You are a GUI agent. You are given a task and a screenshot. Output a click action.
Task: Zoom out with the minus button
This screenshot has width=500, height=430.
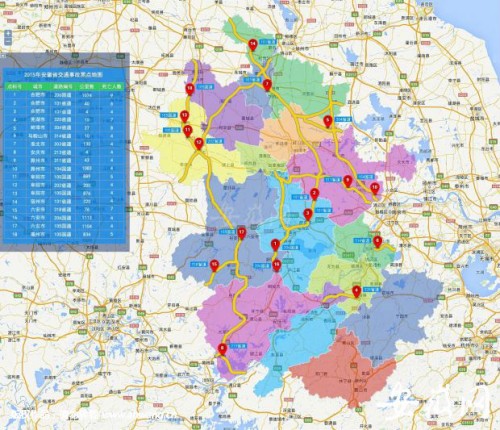8,41
